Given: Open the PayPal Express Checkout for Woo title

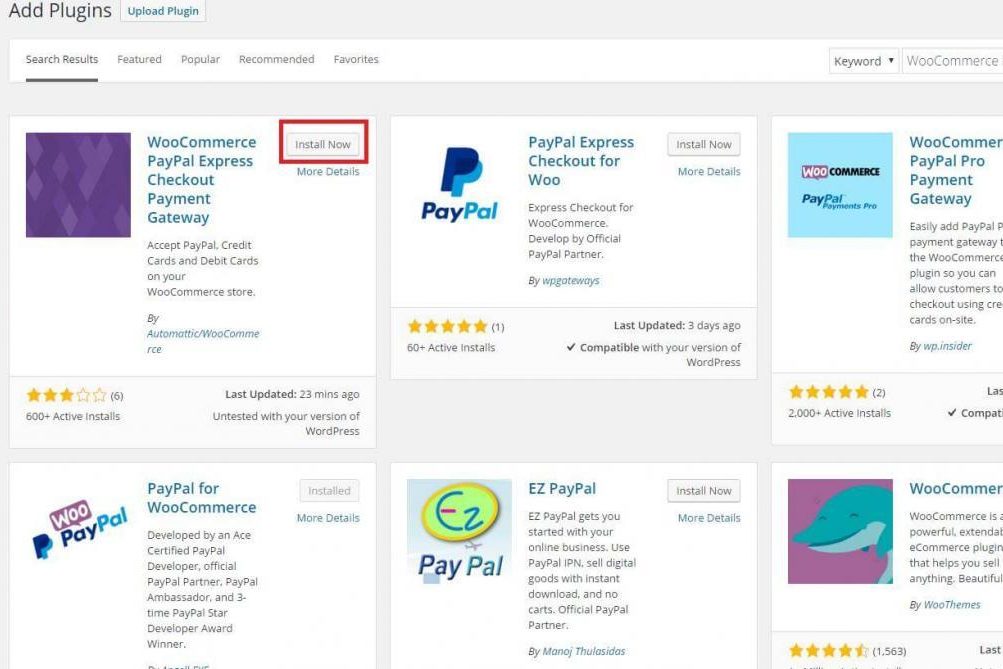Looking at the screenshot, I should point(581,161).
